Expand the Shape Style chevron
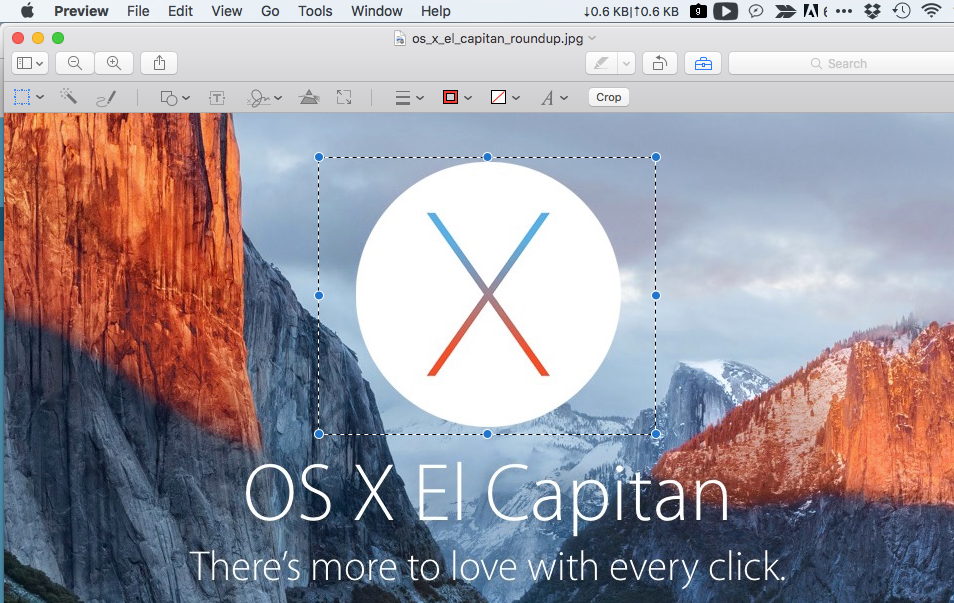Screen dimensions: 954x603 pyautogui.click(x=419, y=98)
